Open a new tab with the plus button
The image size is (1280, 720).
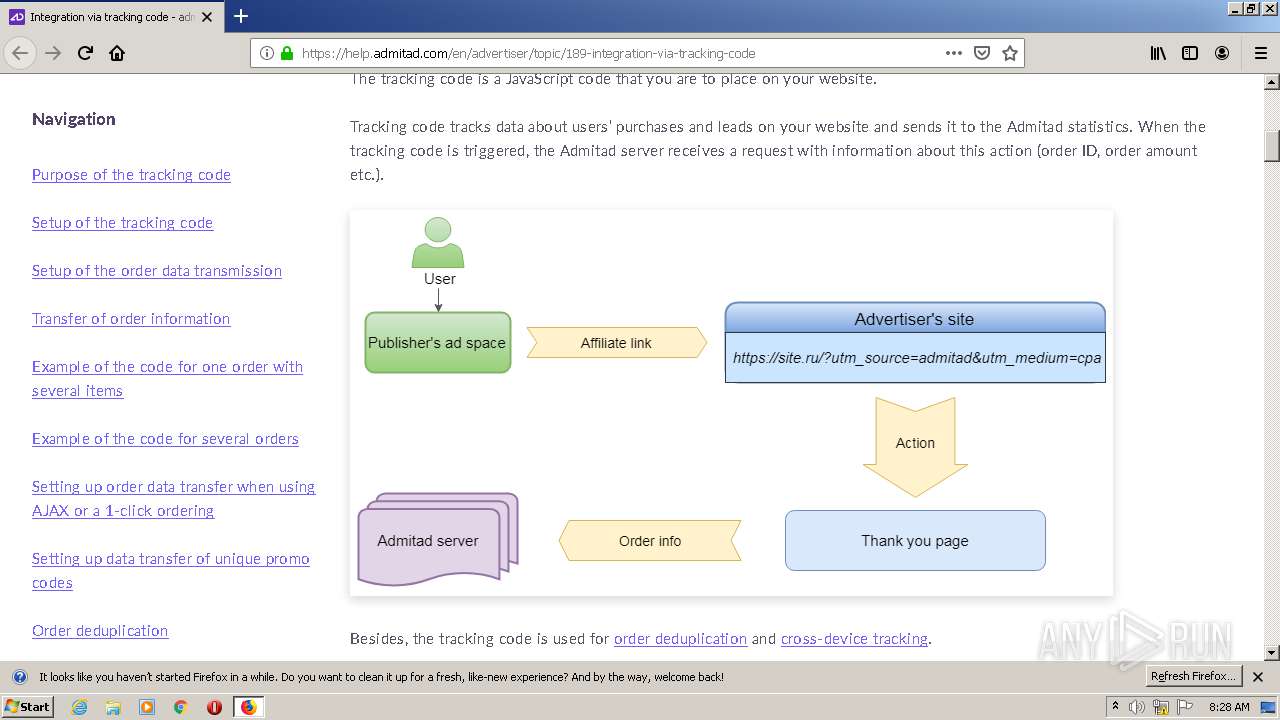click(x=241, y=16)
